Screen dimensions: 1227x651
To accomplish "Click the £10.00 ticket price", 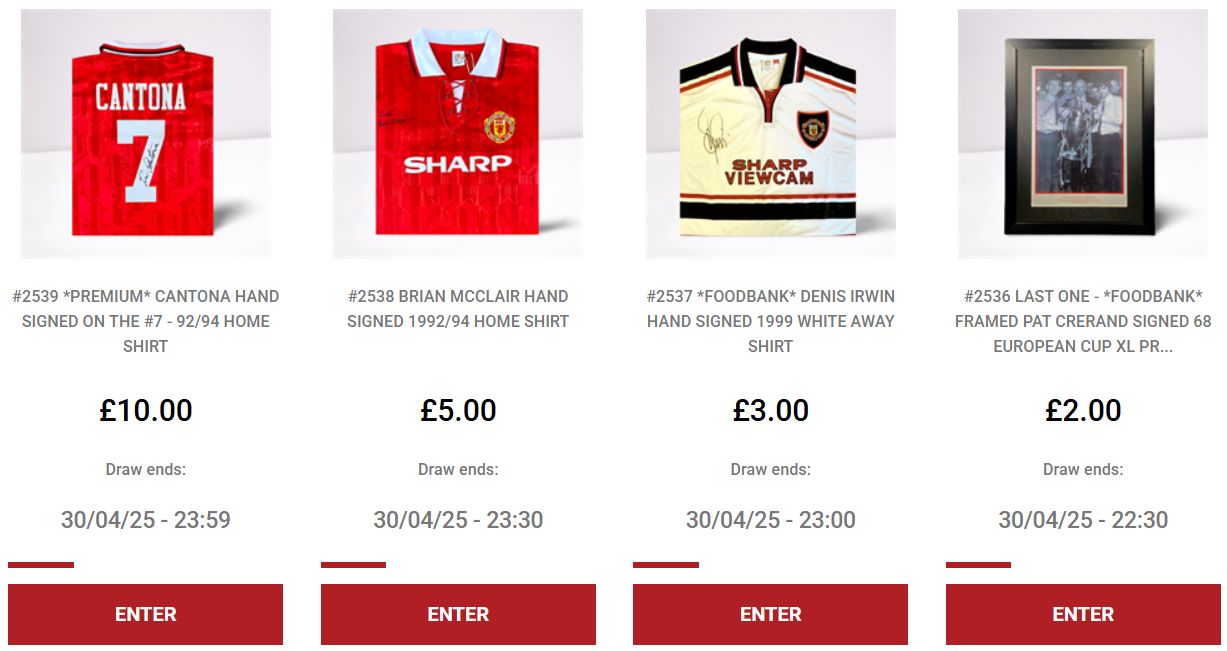I will 146,410.
